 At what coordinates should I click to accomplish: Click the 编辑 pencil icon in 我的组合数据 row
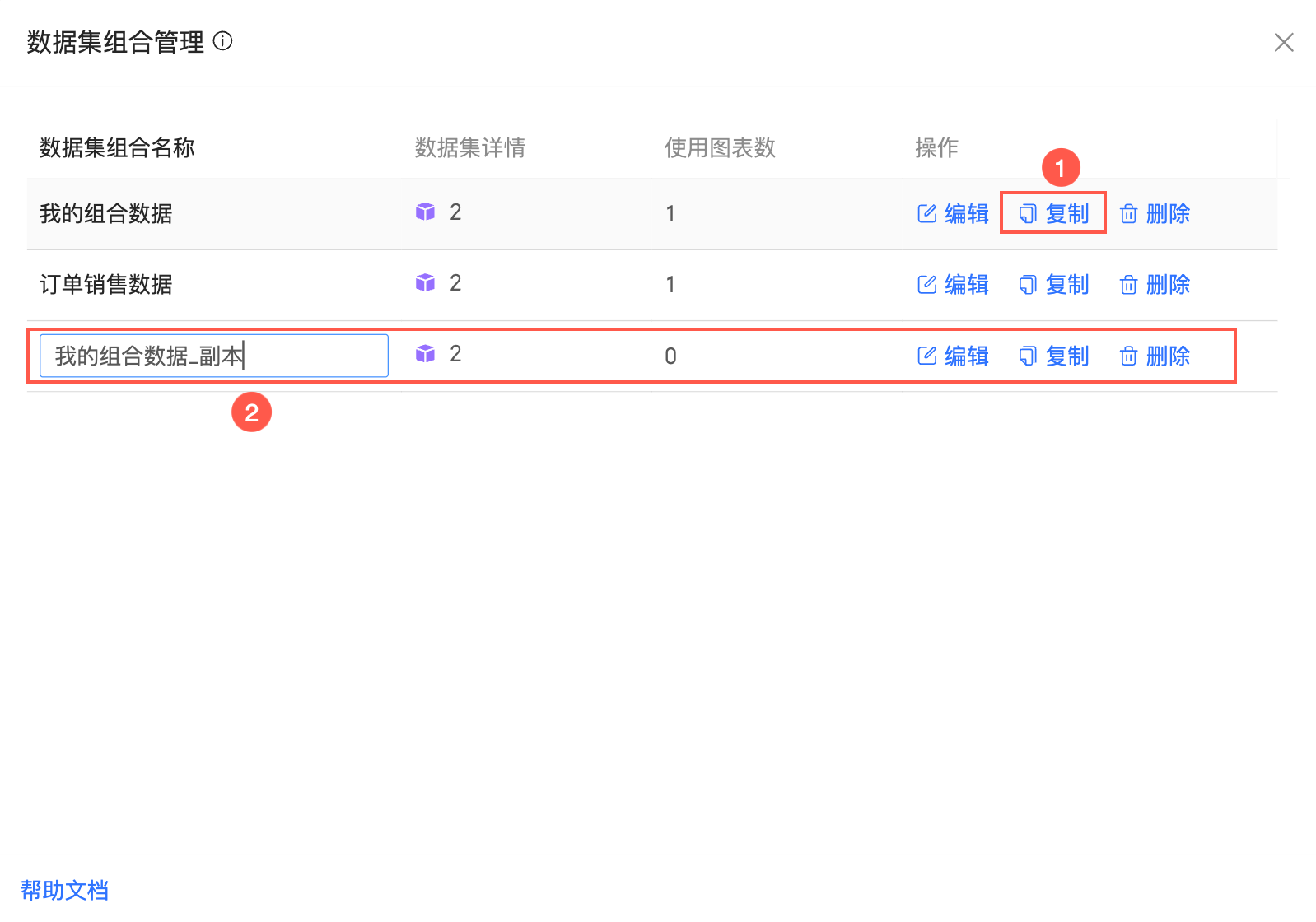point(927,214)
